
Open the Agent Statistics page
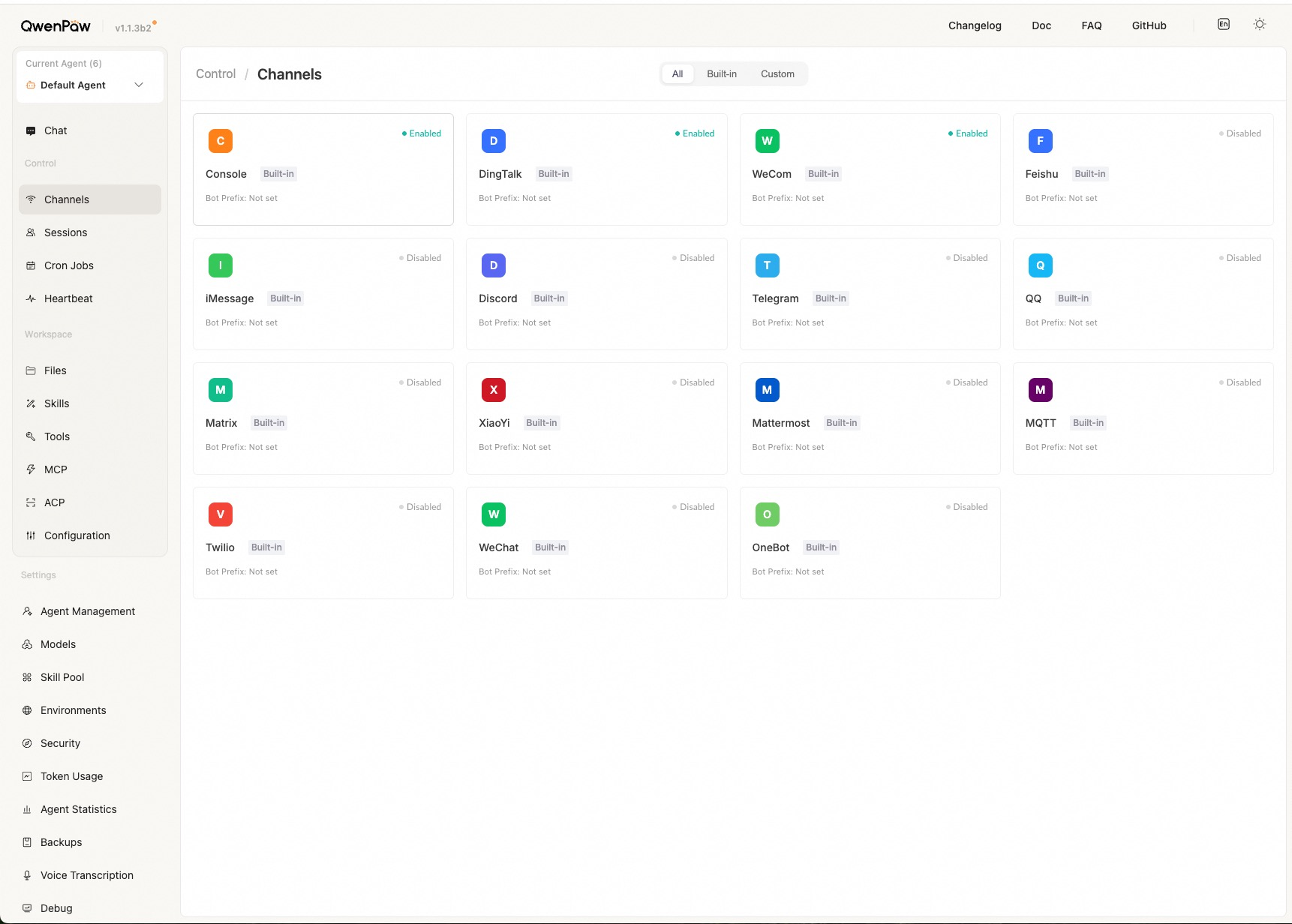point(90,809)
